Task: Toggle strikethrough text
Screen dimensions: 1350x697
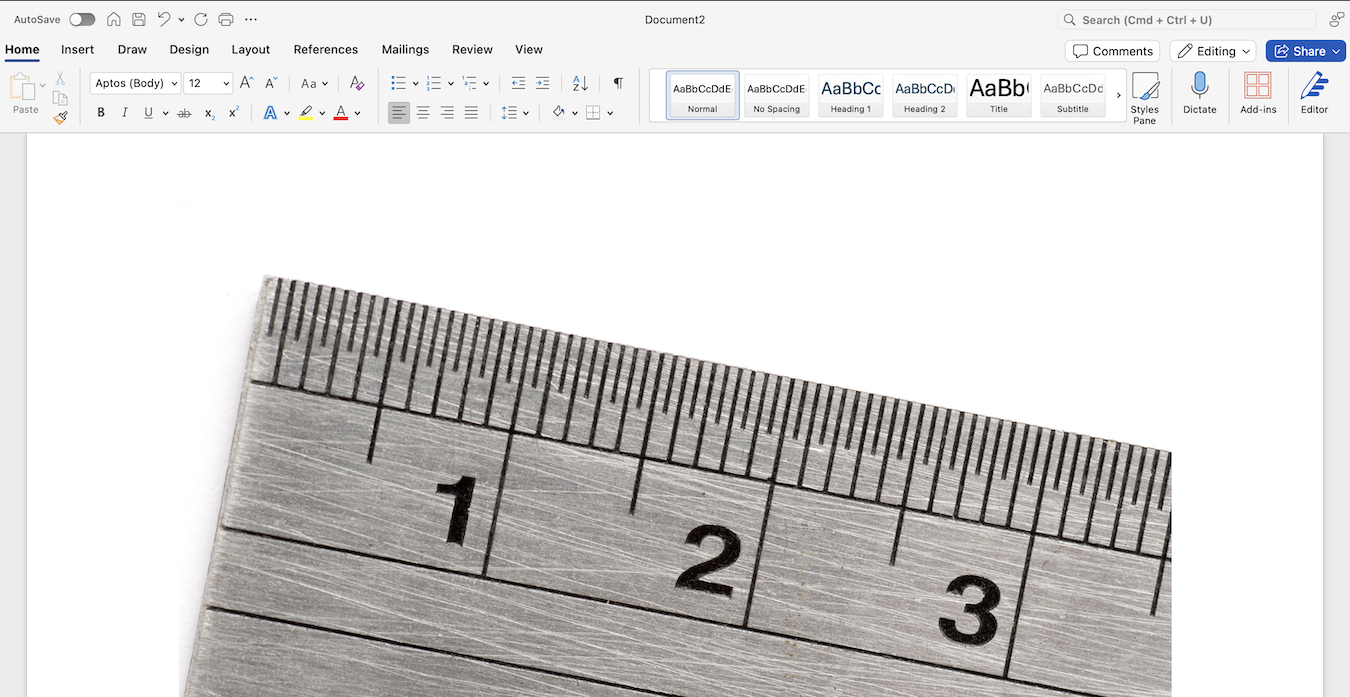Action: coord(184,113)
